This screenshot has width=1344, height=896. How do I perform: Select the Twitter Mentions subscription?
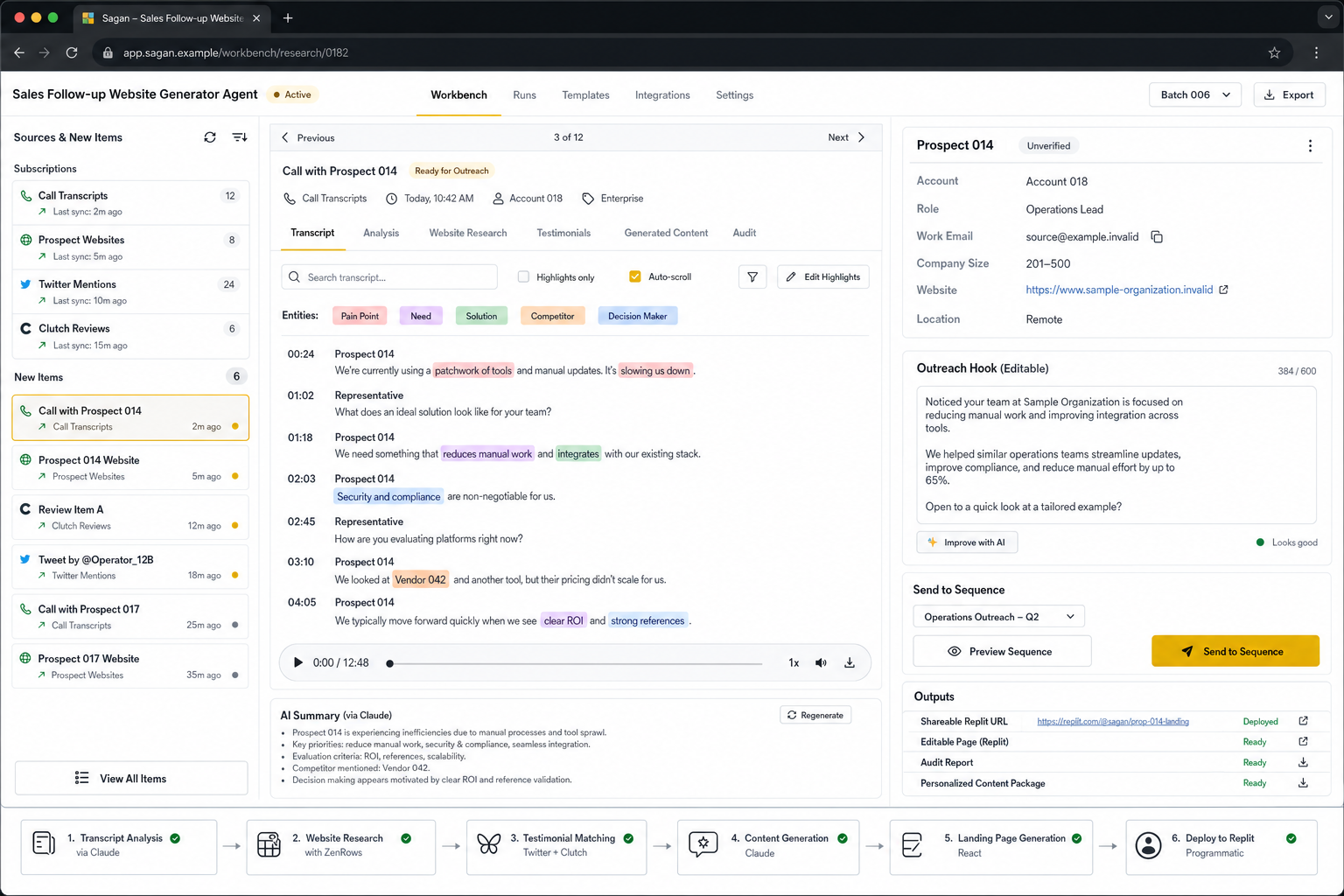(131, 291)
